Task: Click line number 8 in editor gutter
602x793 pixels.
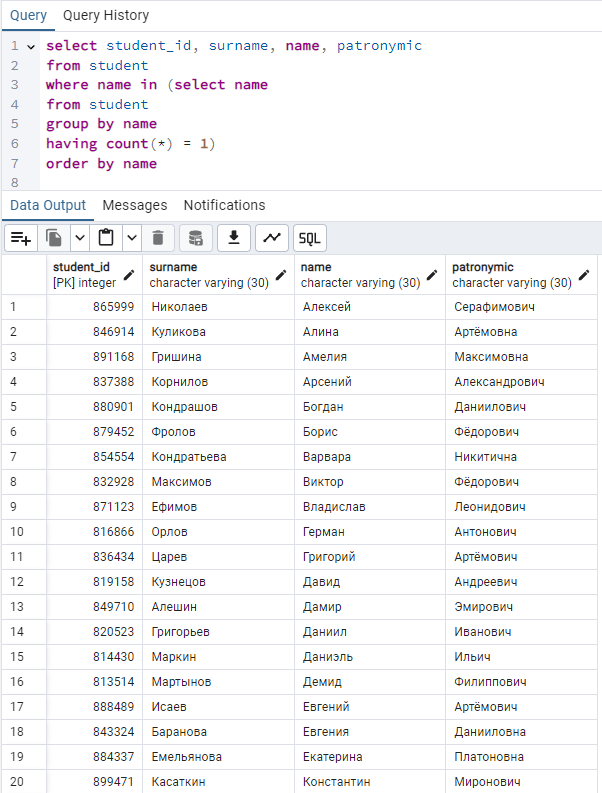Action: pyautogui.click(x=15, y=182)
